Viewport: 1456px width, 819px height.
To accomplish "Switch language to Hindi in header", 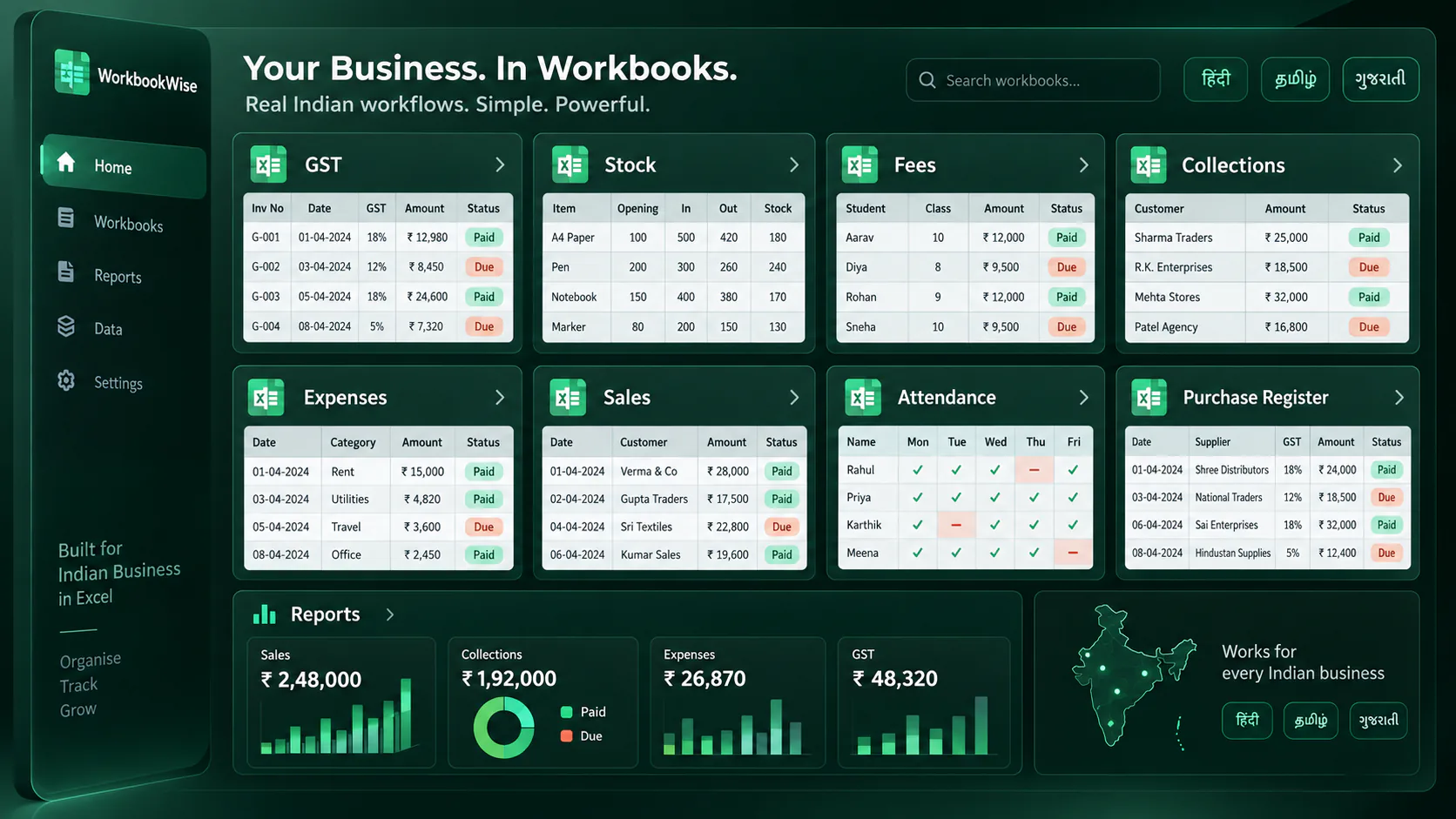I will (1216, 79).
